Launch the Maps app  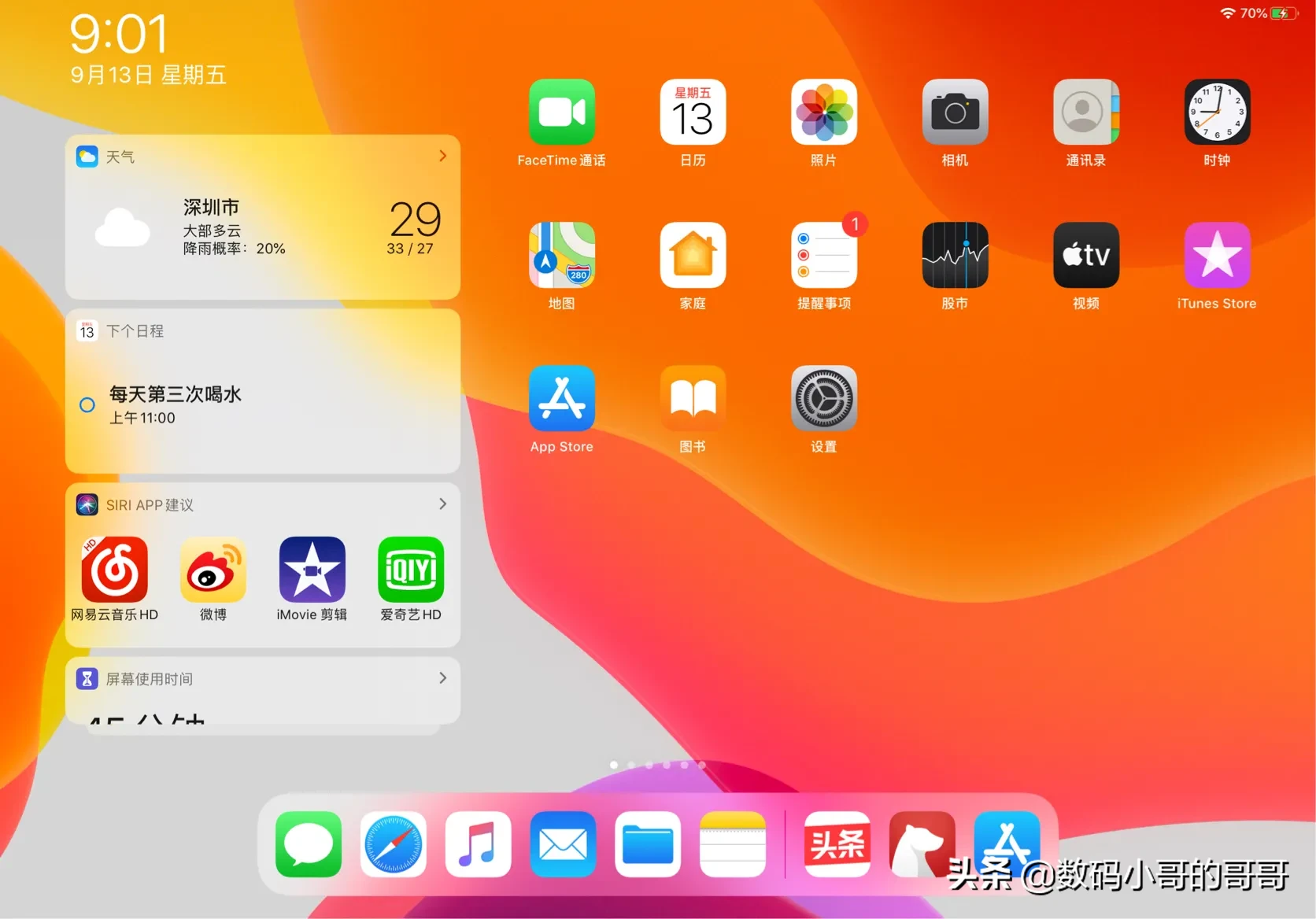561,255
